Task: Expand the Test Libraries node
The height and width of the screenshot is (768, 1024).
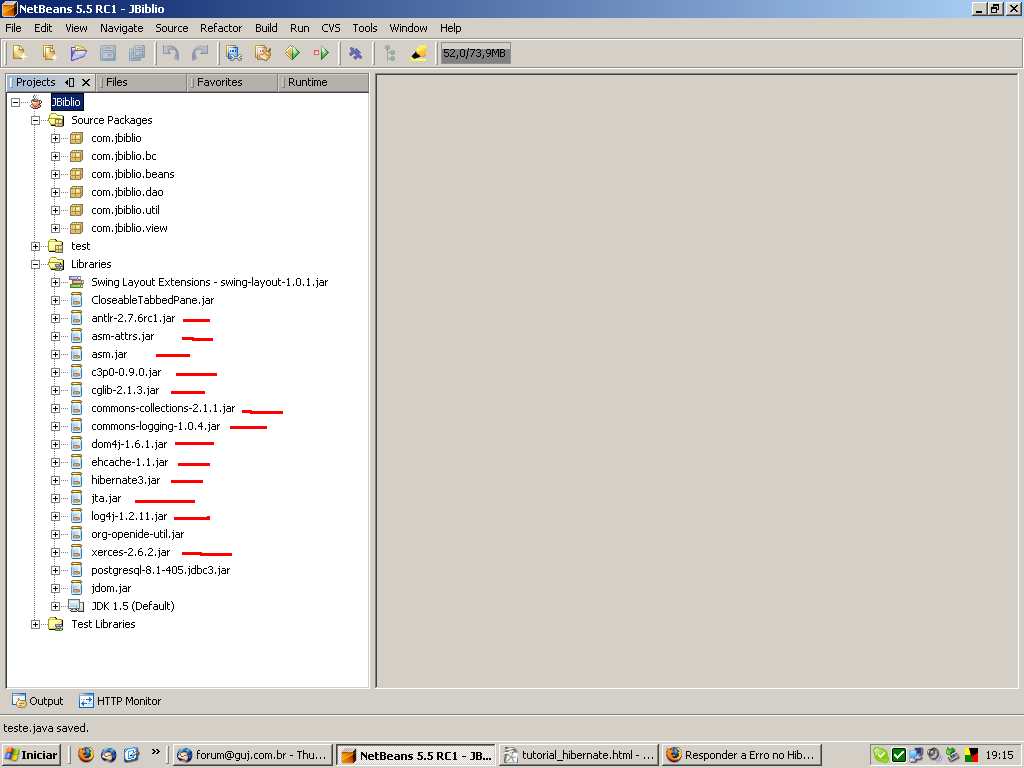Action: (x=35, y=624)
